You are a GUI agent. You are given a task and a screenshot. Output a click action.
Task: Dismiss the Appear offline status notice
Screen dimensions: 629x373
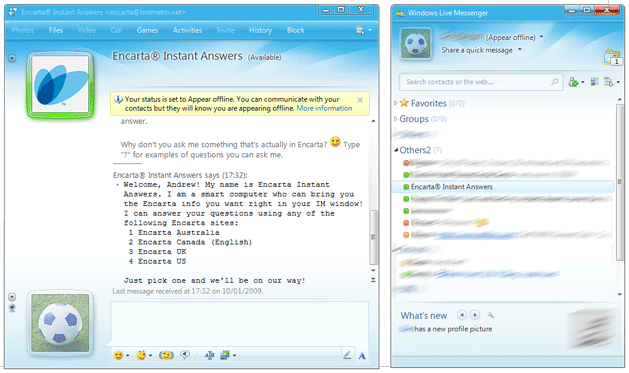click(360, 100)
